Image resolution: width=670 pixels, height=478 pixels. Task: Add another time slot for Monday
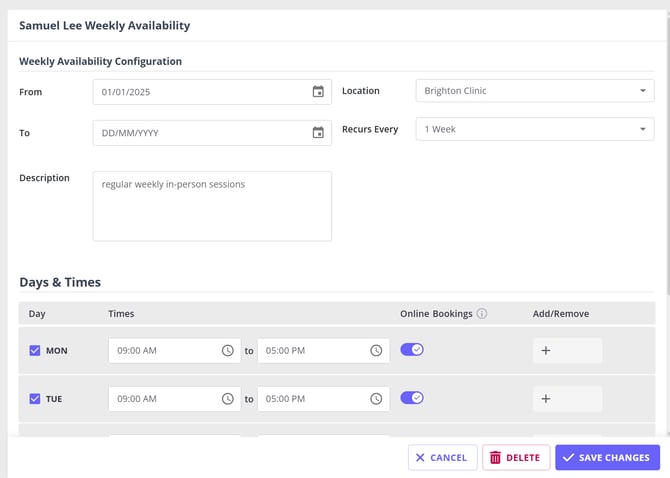[546, 351]
